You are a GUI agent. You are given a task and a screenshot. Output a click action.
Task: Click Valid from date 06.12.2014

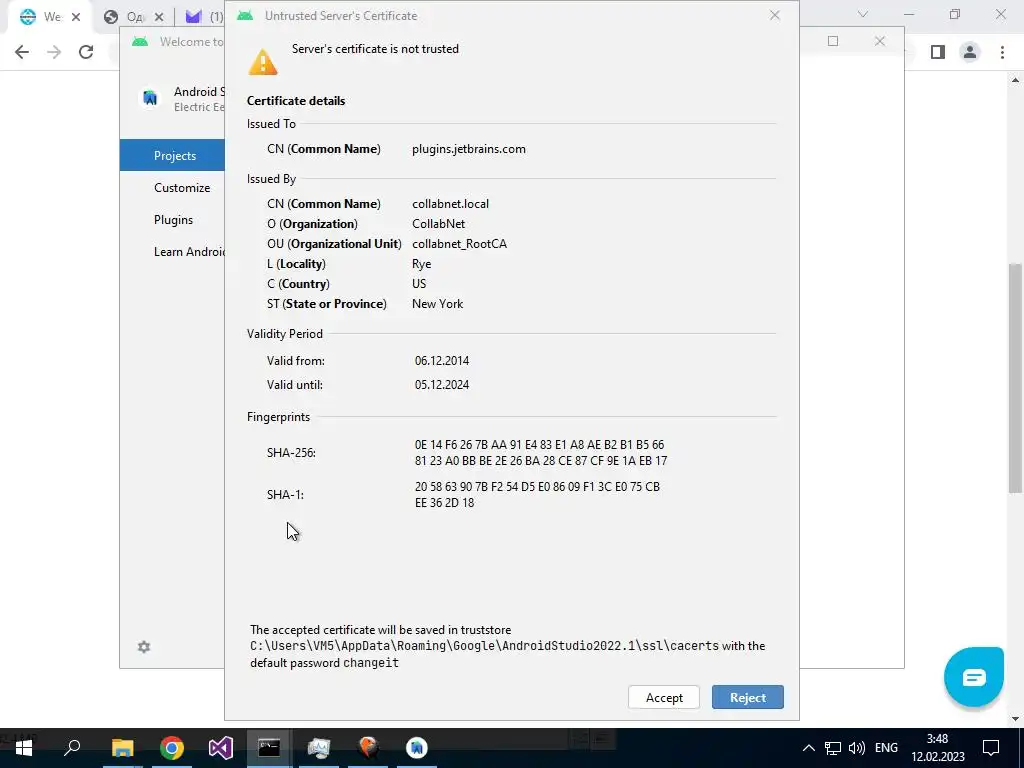pyautogui.click(x=441, y=360)
